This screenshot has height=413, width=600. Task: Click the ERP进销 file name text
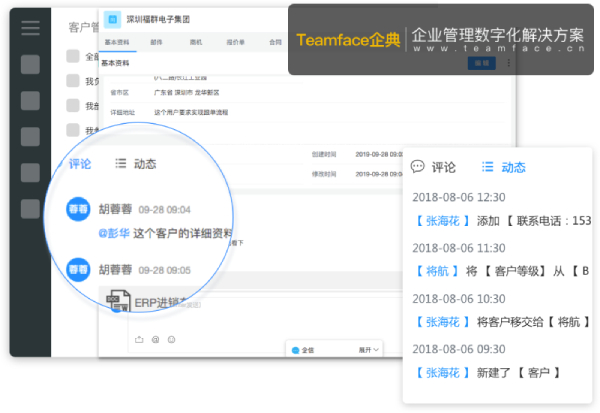(160, 303)
